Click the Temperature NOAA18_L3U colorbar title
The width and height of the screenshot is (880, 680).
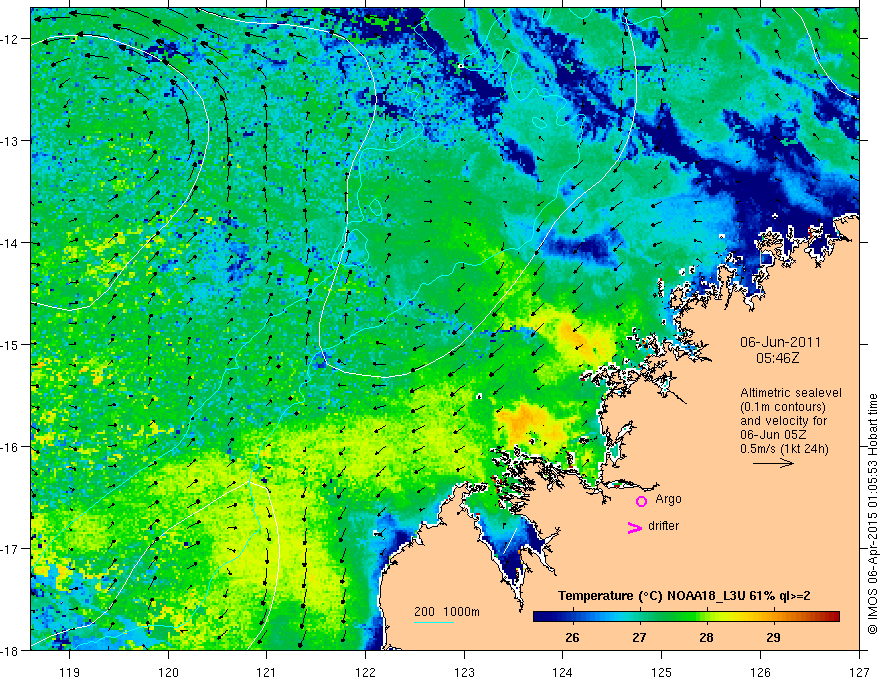click(x=684, y=596)
